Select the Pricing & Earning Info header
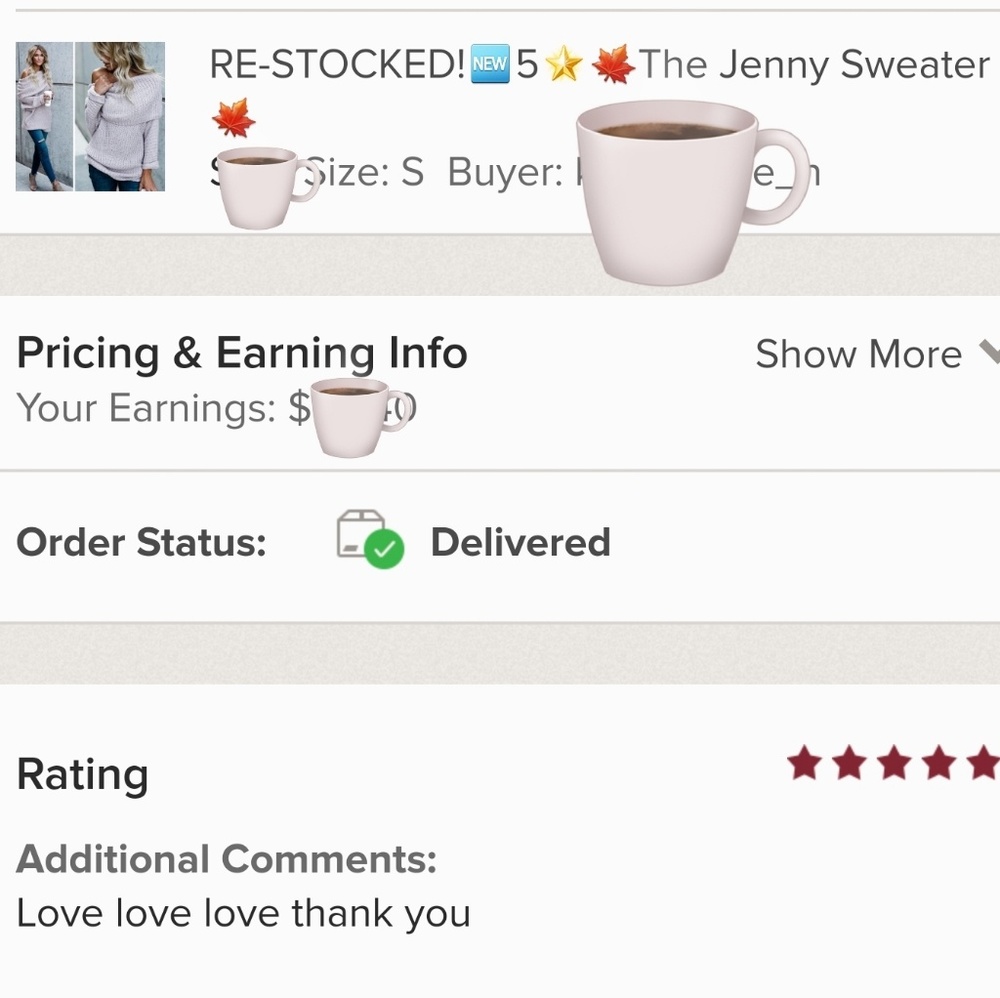 (242, 352)
